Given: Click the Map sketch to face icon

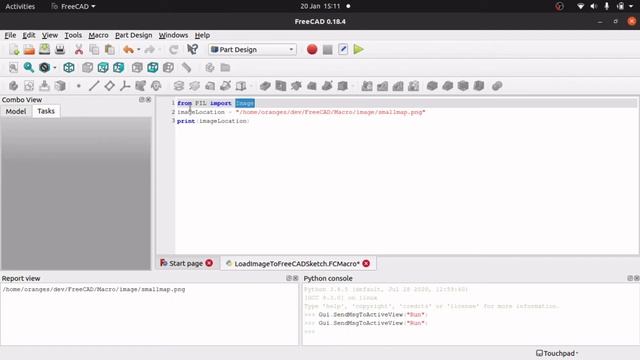Looking at the screenshot, I should (60, 86).
